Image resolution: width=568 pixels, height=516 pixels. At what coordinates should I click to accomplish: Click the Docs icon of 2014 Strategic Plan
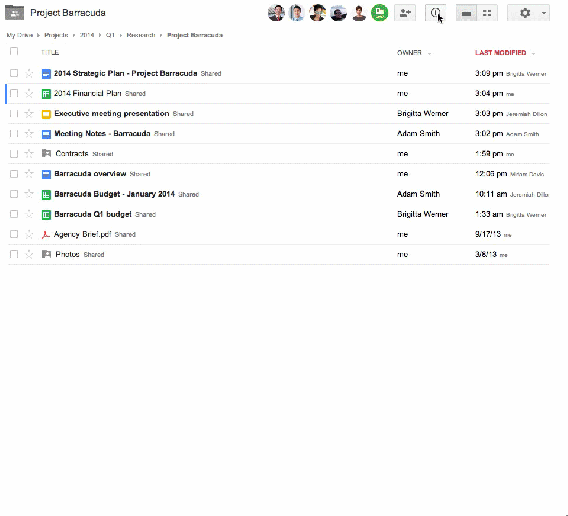(x=46, y=74)
